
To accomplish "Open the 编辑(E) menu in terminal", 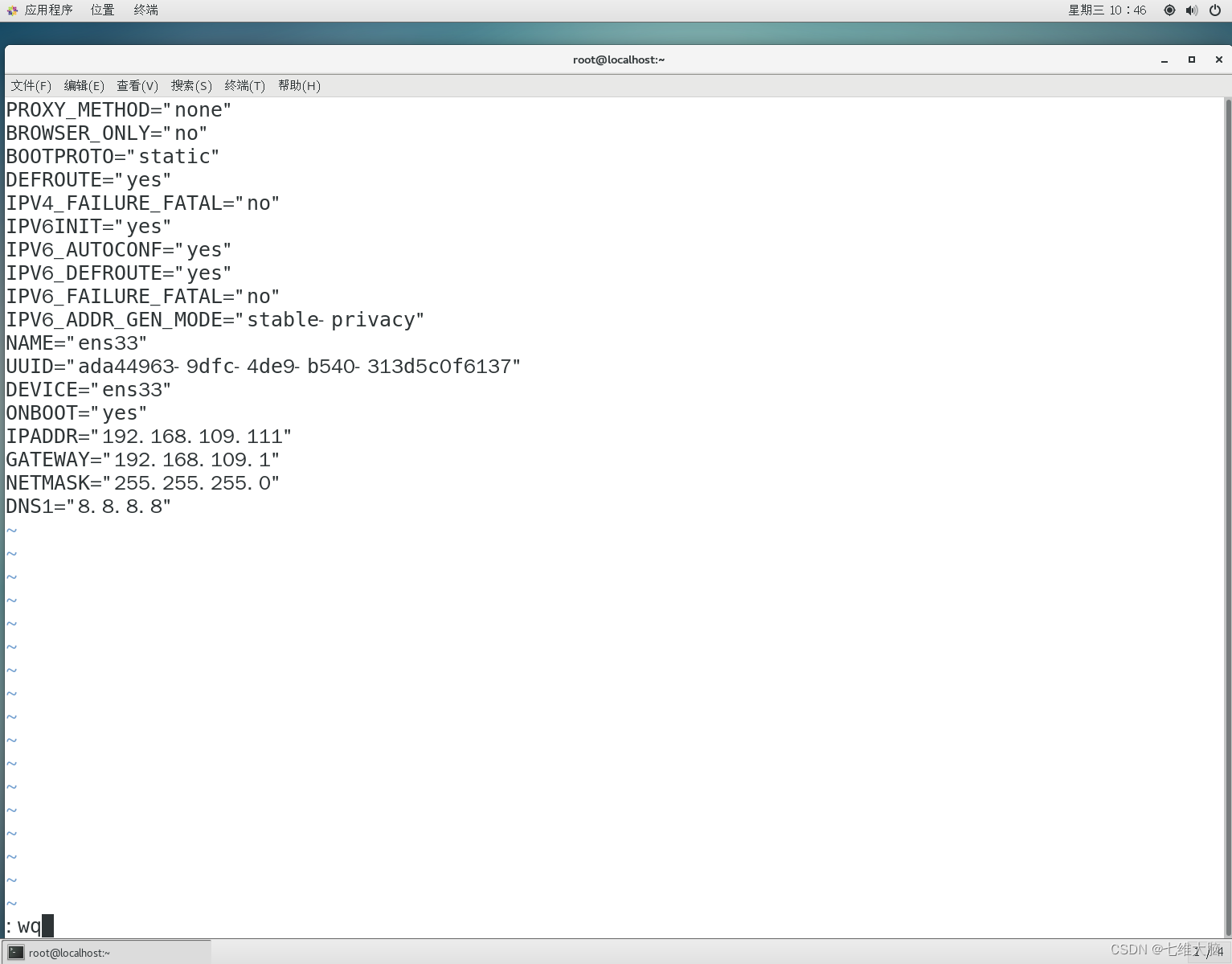I will tap(84, 86).
